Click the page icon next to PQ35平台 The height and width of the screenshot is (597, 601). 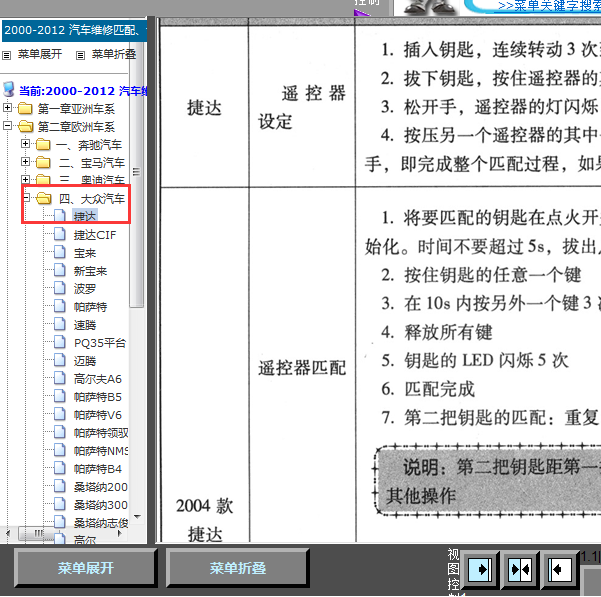[60, 342]
